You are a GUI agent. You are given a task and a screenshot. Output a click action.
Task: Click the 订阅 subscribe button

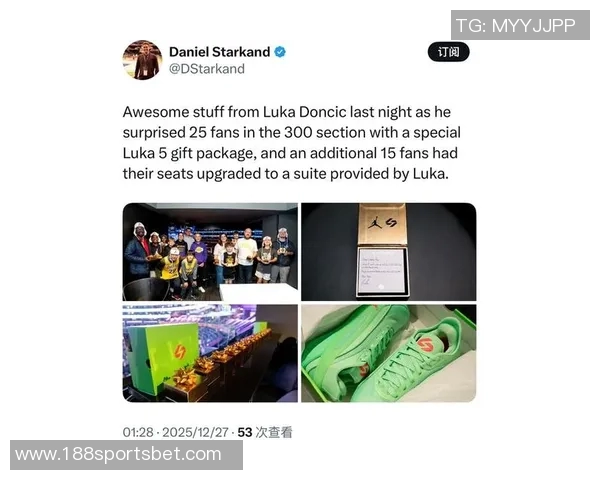tap(448, 52)
